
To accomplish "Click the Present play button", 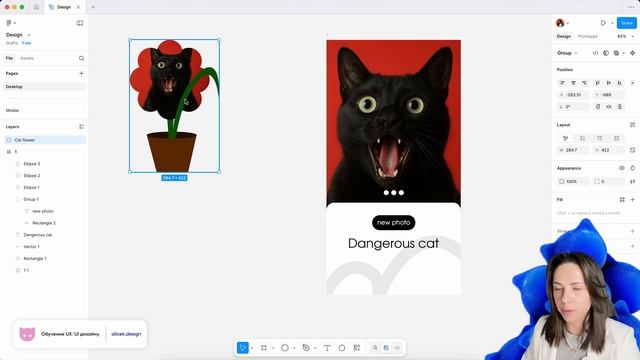I will click(x=603, y=23).
